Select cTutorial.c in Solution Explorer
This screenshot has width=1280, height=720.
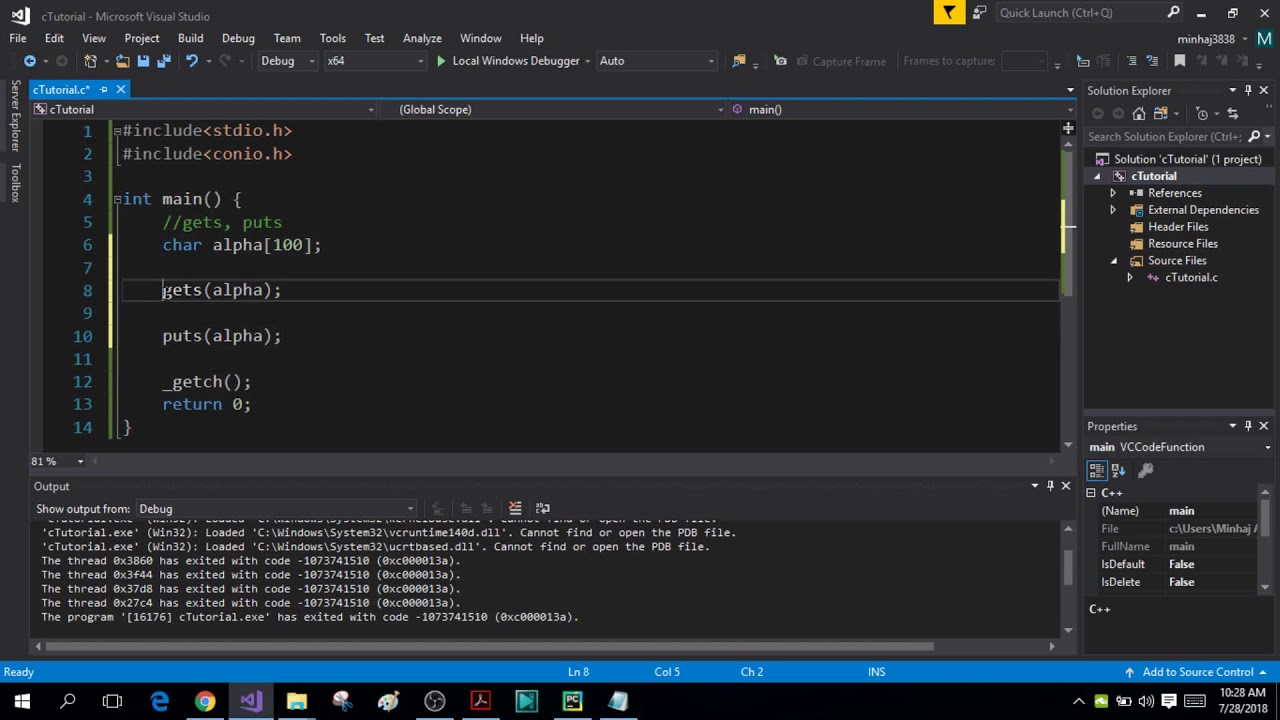pos(1191,278)
